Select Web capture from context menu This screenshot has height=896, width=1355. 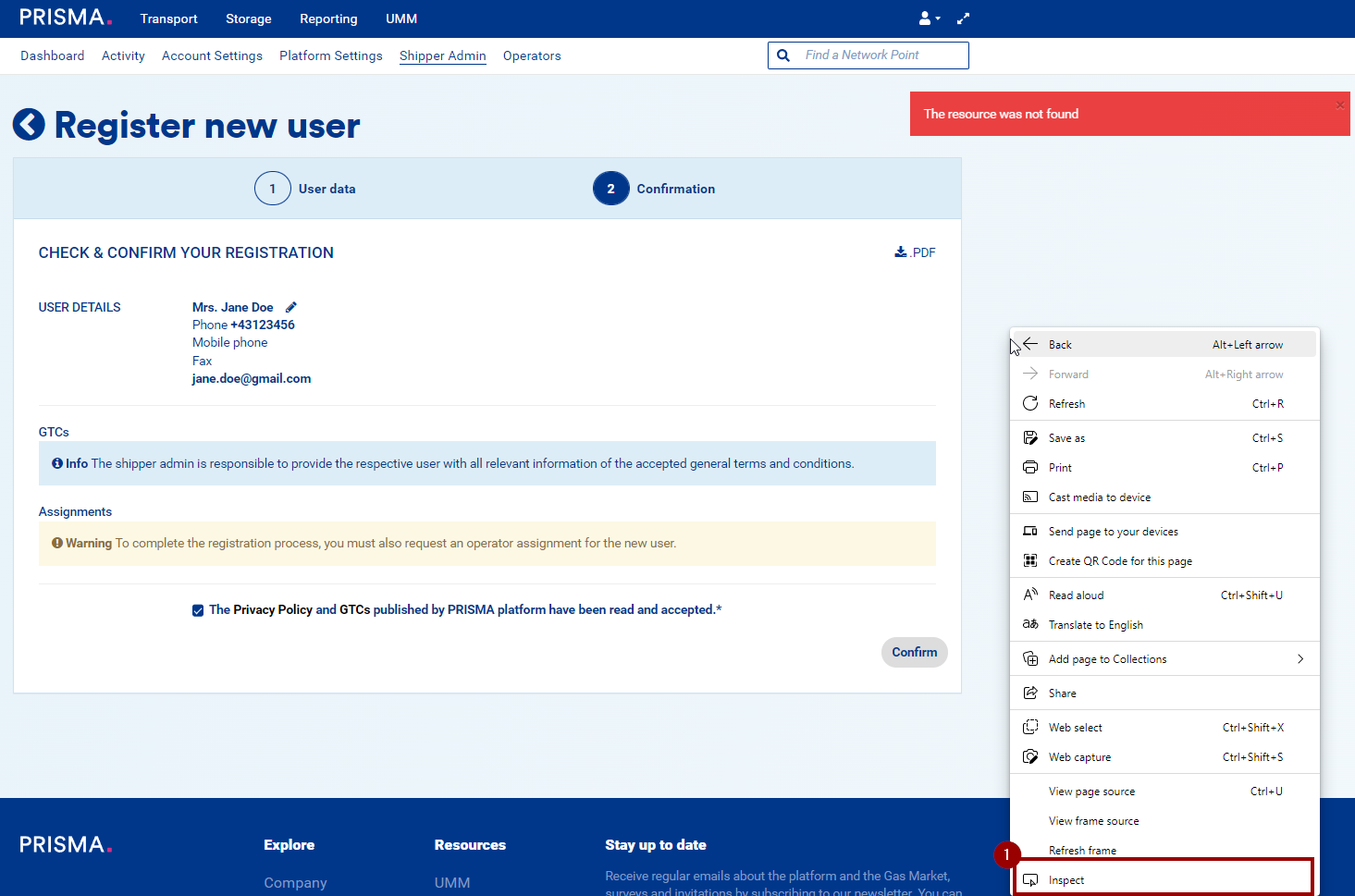point(1079,757)
